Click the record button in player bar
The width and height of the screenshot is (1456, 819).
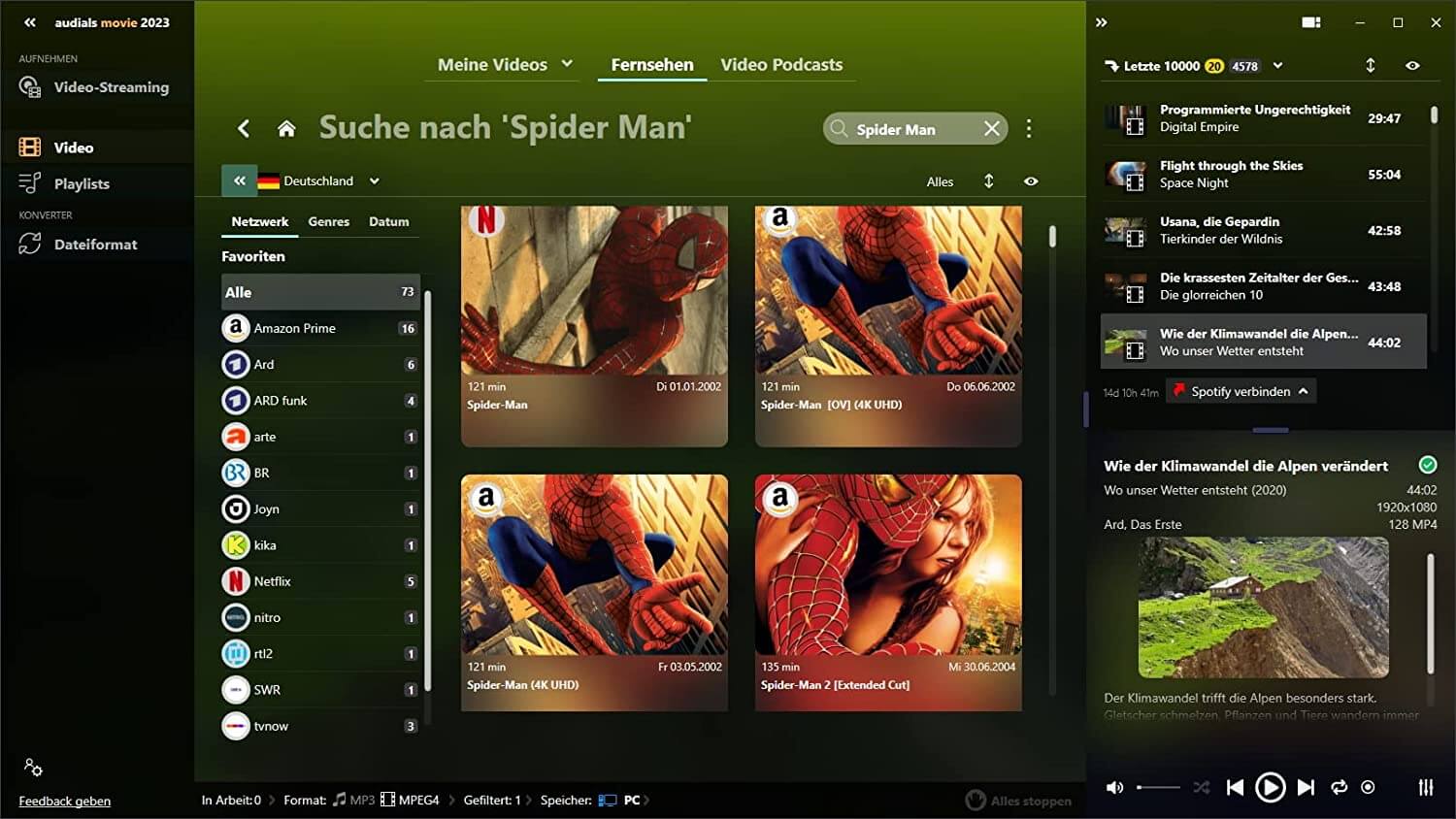coord(1369,788)
